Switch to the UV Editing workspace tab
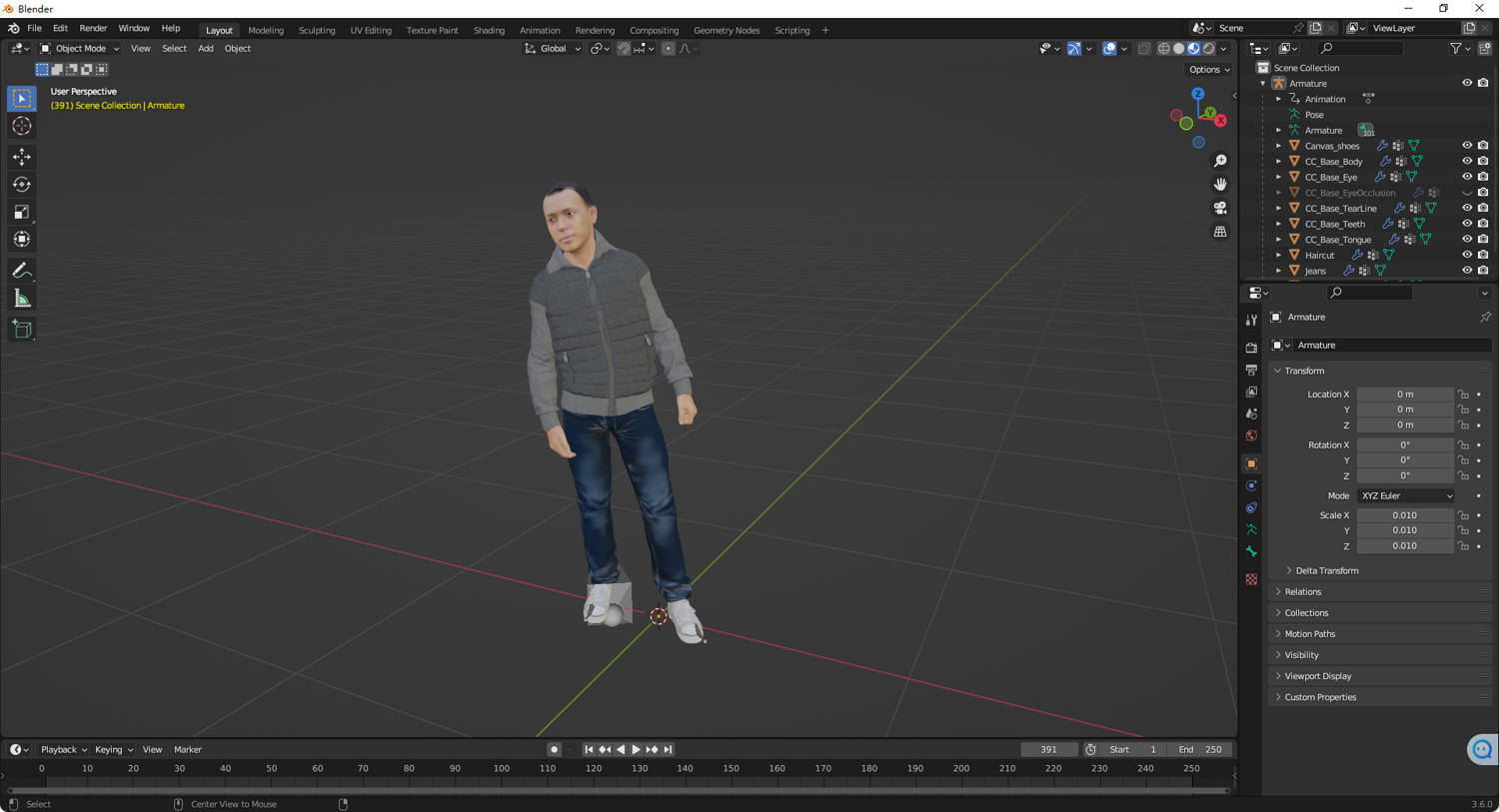 coord(371,30)
